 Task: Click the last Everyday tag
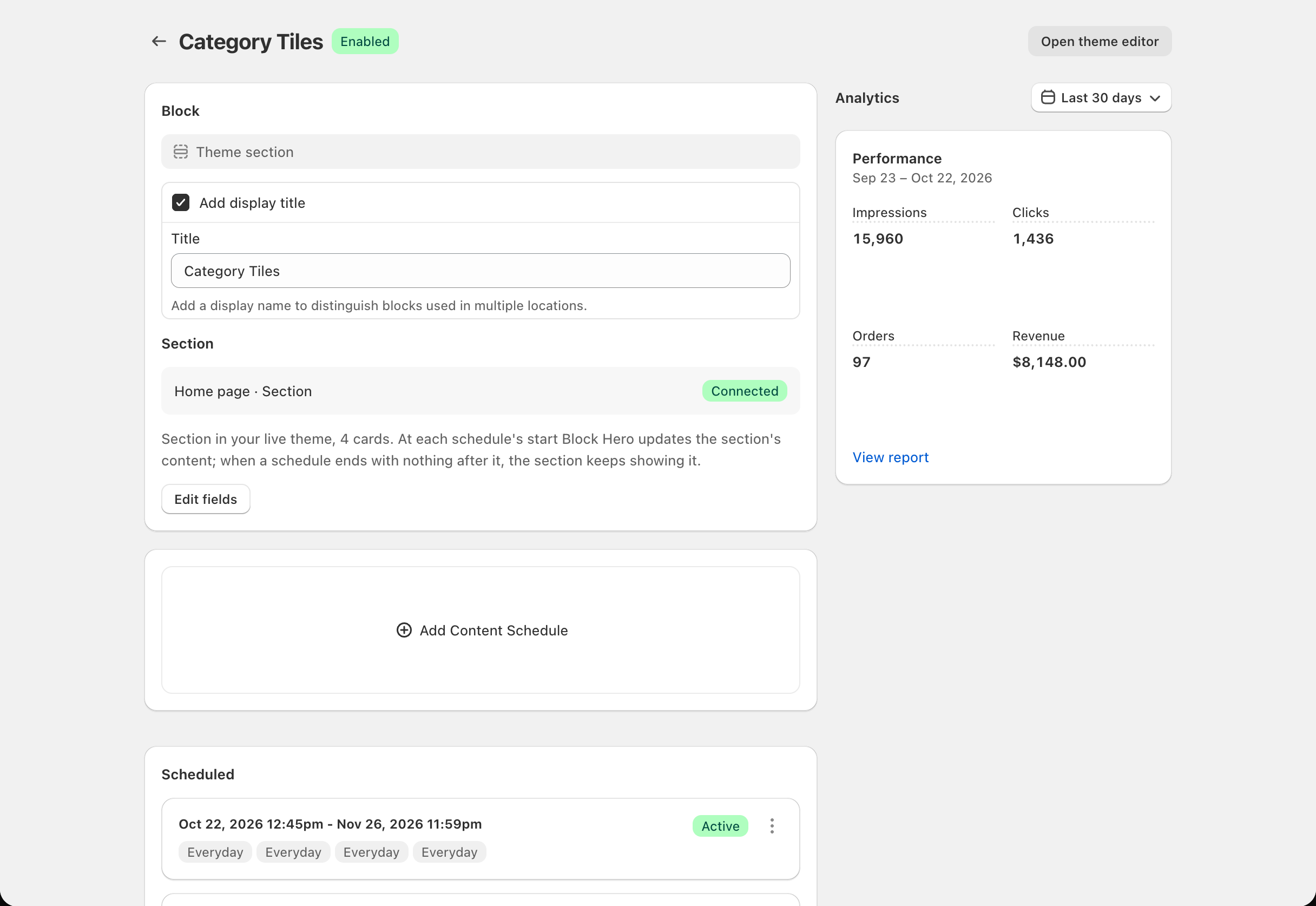click(x=450, y=852)
